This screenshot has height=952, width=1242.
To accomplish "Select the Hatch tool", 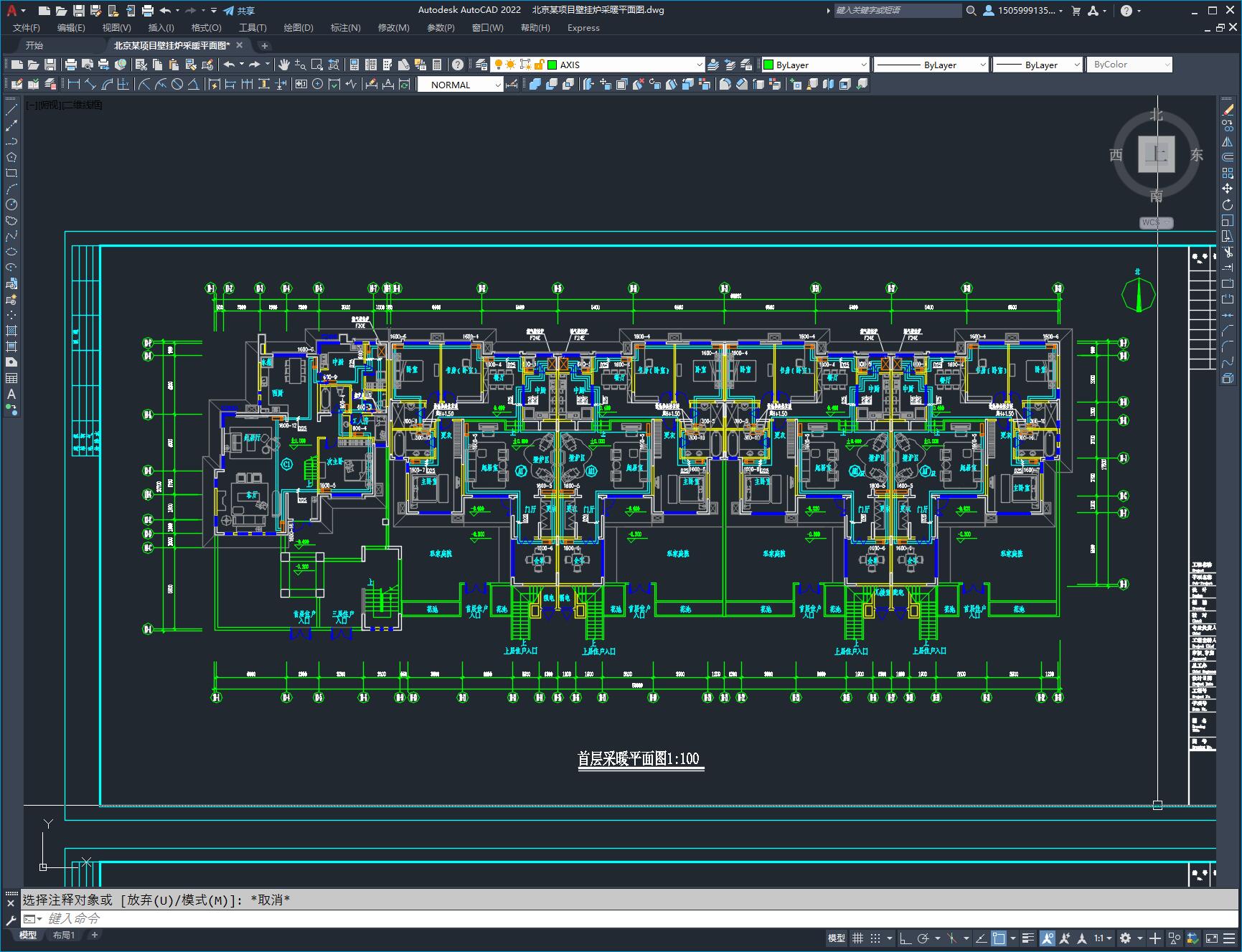I will coord(11,331).
